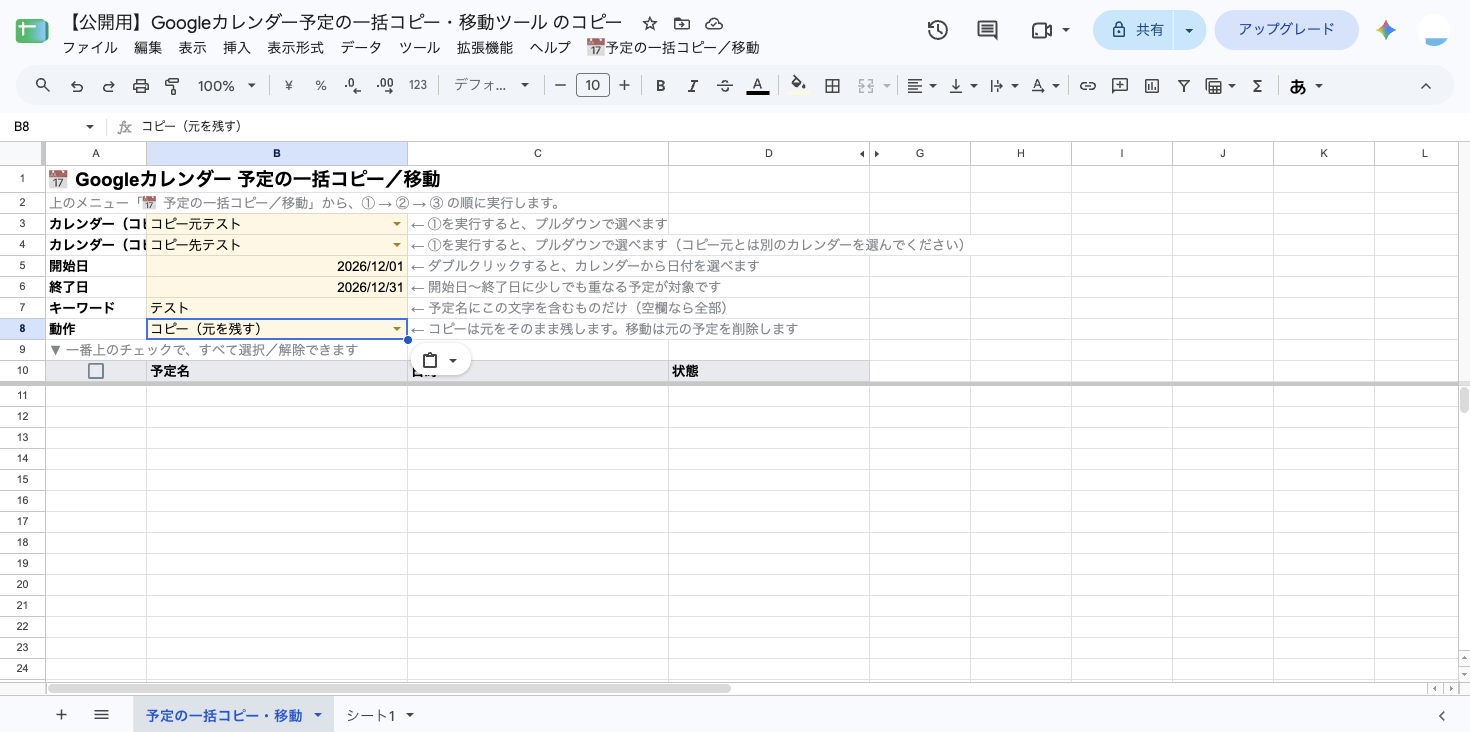The width and height of the screenshot is (1470, 732).
Task: Open the Name box dropdown arrow
Action: pos(90,127)
